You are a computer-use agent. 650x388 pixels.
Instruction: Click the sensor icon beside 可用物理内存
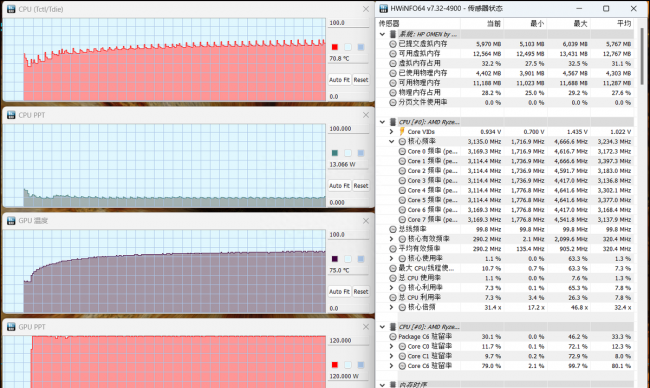[x=393, y=83]
